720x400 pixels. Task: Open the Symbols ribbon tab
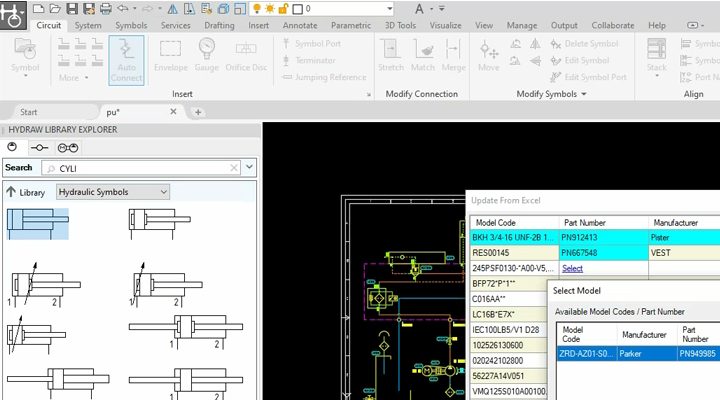tap(131, 25)
